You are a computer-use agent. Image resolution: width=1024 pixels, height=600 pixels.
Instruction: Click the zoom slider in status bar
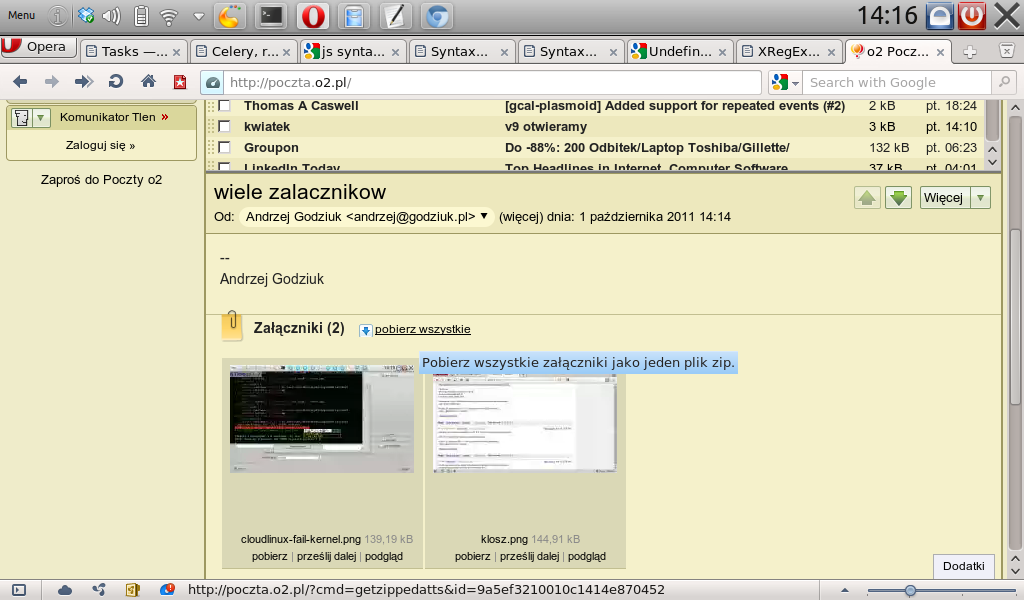click(910, 590)
